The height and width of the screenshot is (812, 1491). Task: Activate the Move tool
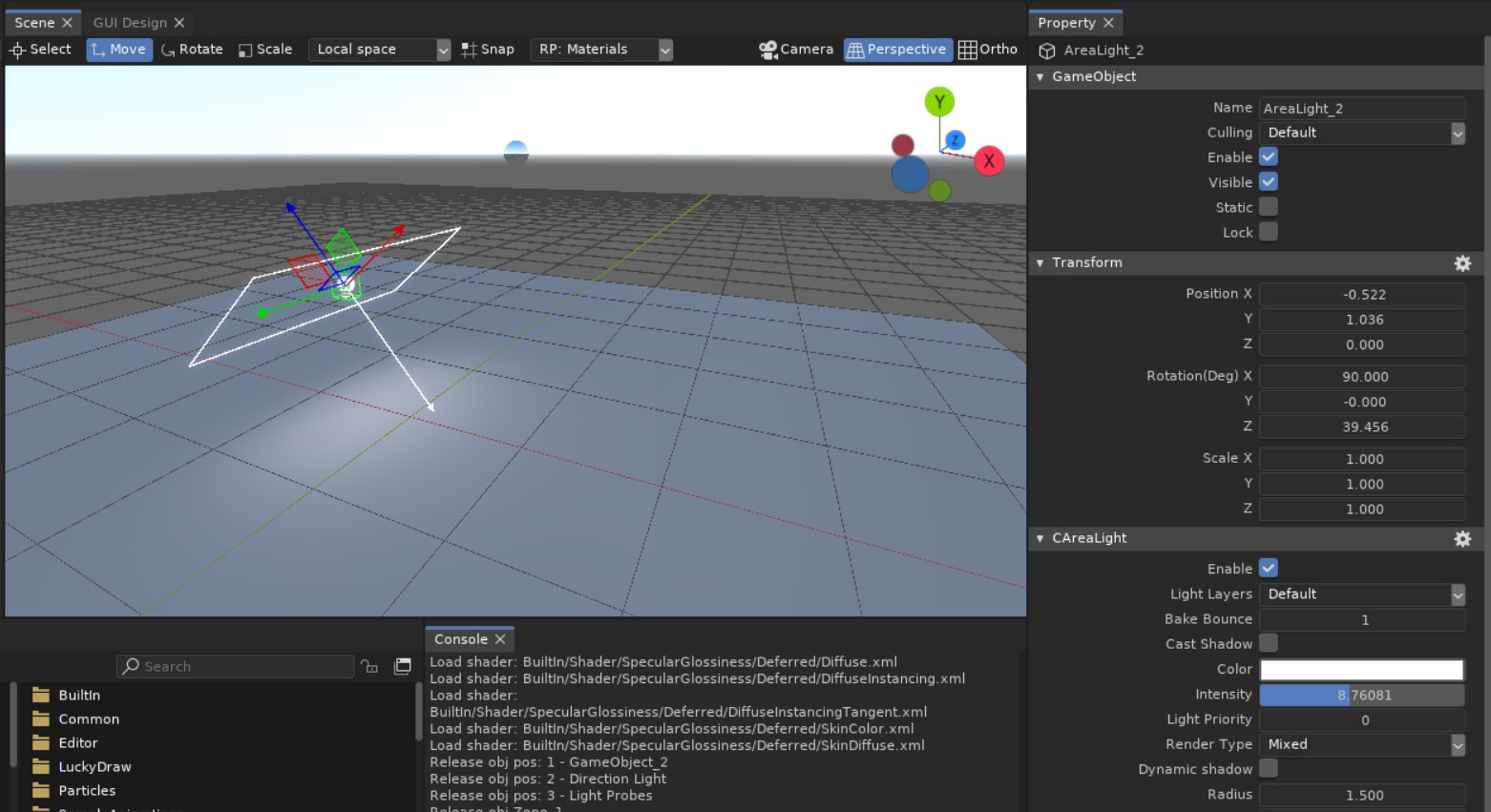tap(119, 50)
